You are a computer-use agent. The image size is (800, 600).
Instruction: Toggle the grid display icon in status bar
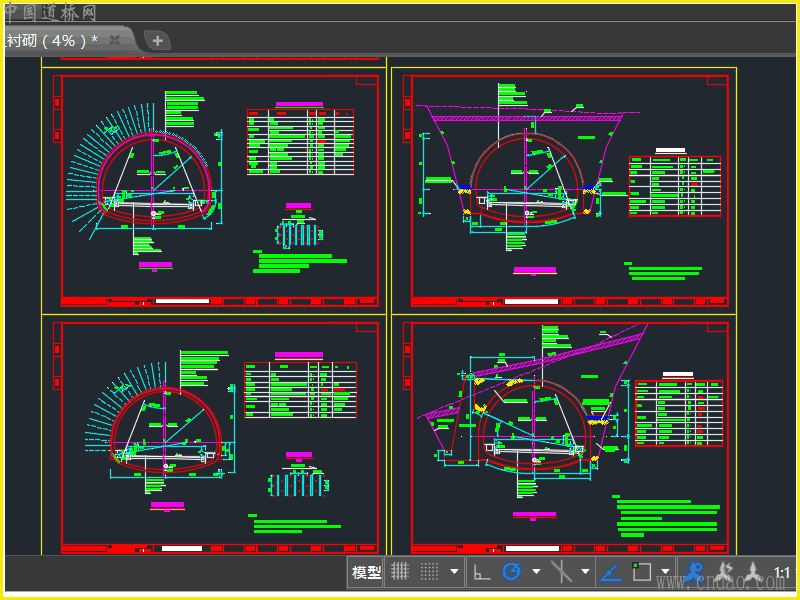(400, 571)
